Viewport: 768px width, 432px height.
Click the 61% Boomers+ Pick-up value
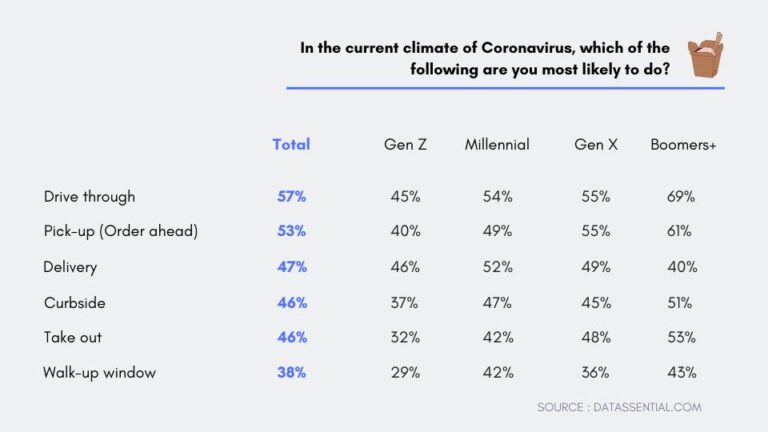click(x=681, y=231)
